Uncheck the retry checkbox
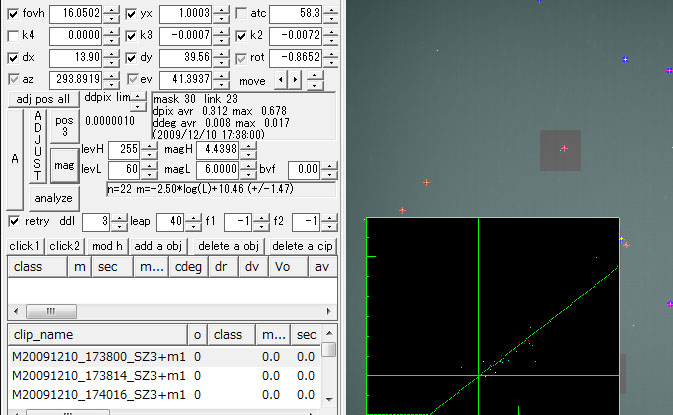This screenshot has width=673, height=415. (14, 221)
